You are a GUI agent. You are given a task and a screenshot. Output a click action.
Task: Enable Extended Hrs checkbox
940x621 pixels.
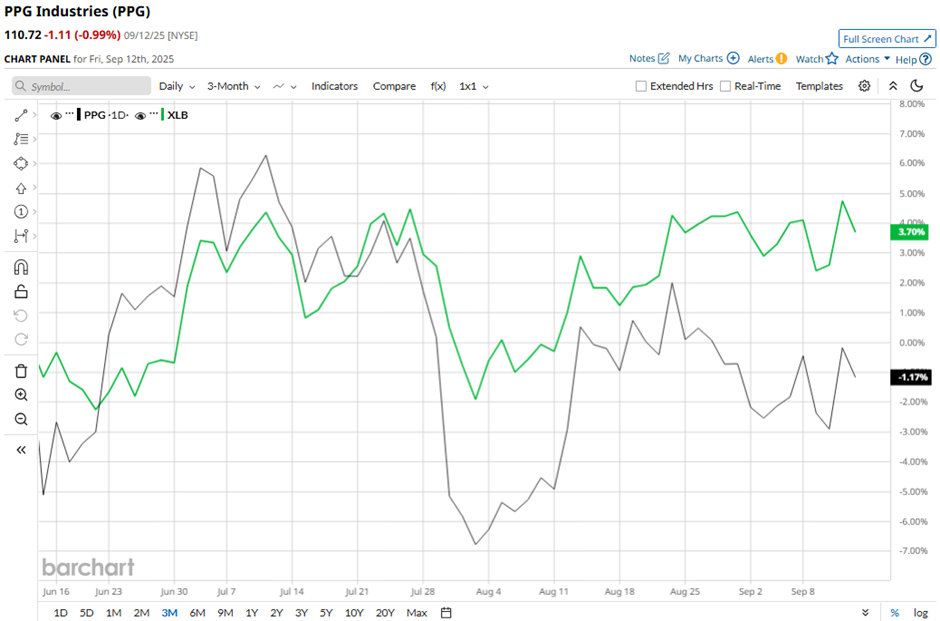coord(641,86)
